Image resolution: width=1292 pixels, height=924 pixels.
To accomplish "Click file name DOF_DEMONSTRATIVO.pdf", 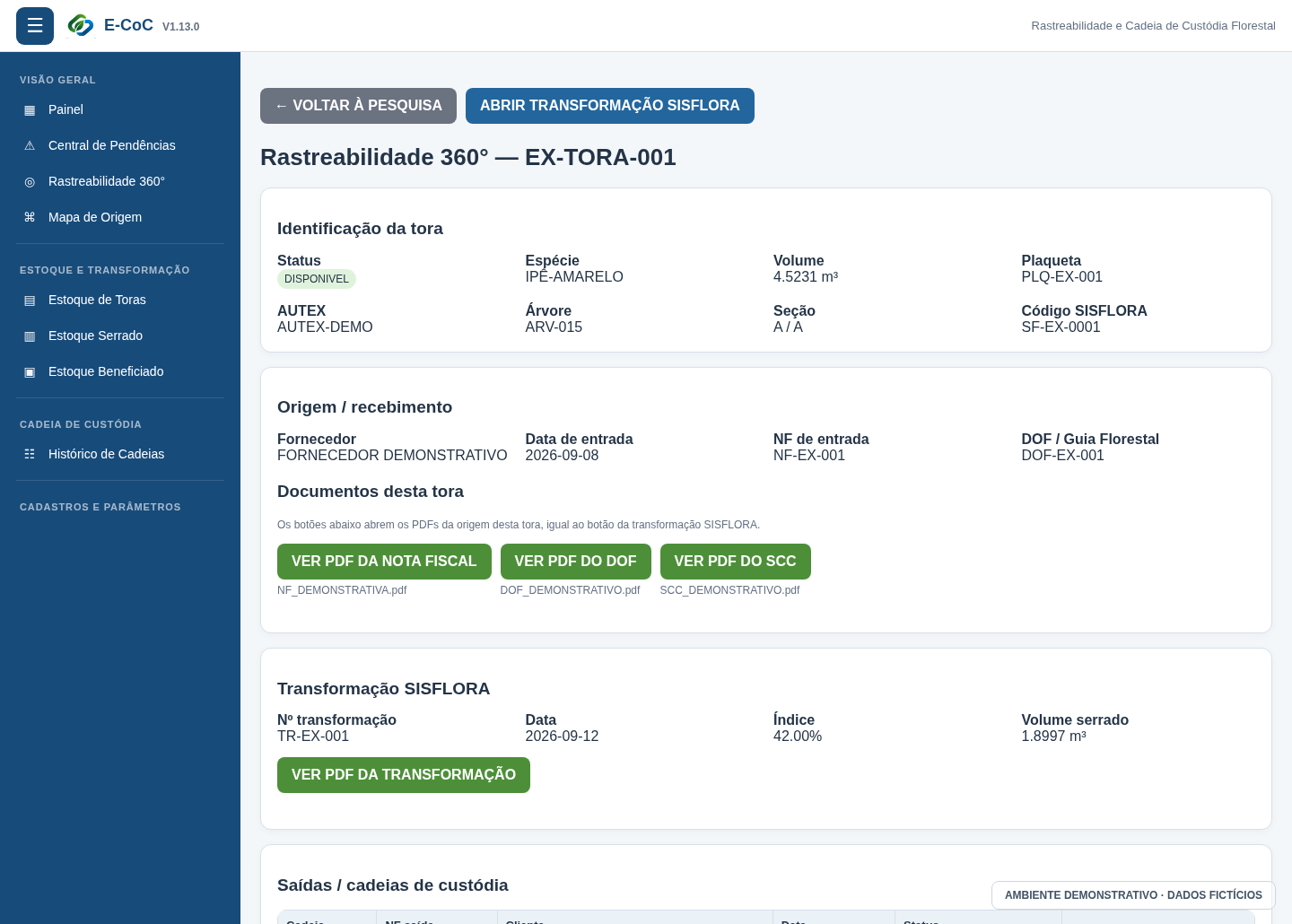I will click(571, 590).
